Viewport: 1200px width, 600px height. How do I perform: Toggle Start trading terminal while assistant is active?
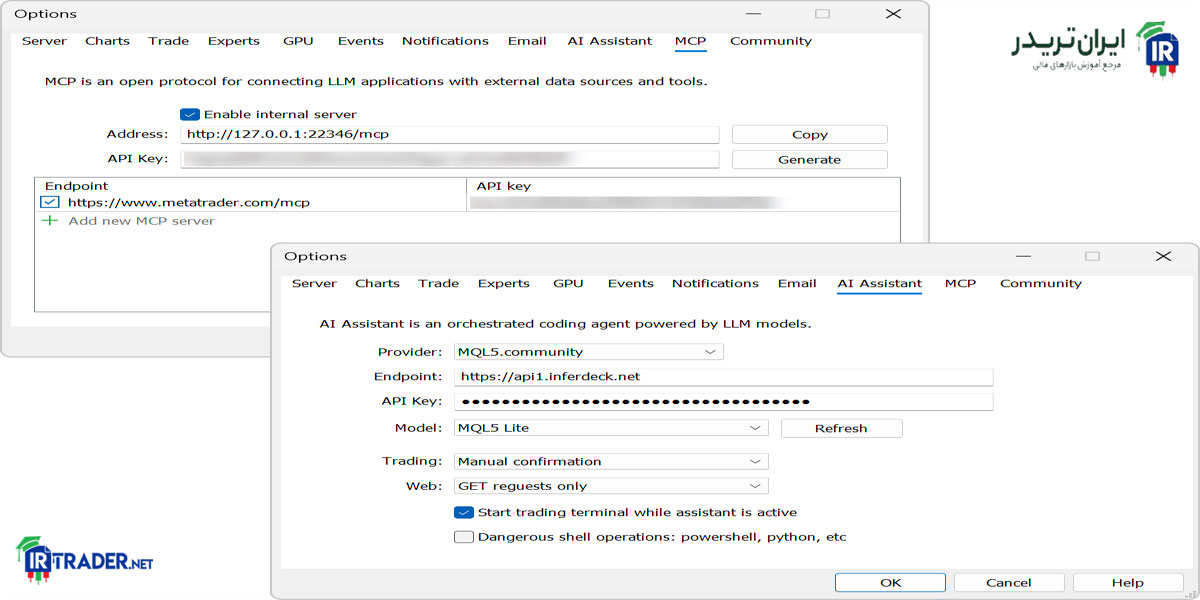click(x=463, y=512)
